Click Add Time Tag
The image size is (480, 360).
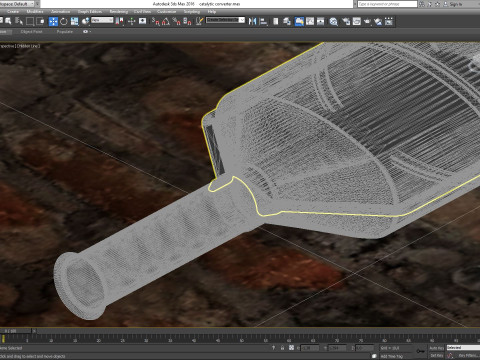(392, 356)
